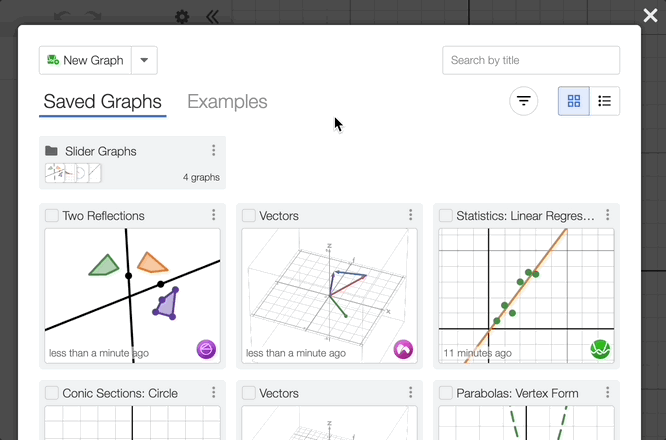Switch to grid view layout
Image resolution: width=666 pixels, height=440 pixels.
click(574, 101)
